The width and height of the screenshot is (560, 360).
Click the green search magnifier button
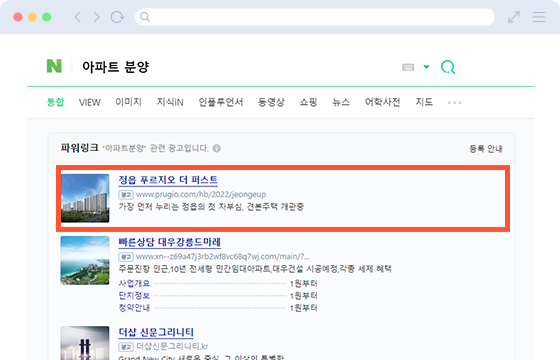(x=448, y=67)
